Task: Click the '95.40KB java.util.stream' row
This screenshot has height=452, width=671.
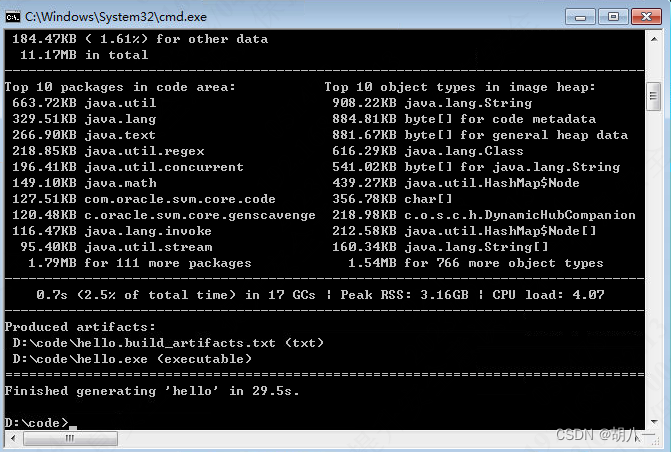Action: point(116,247)
